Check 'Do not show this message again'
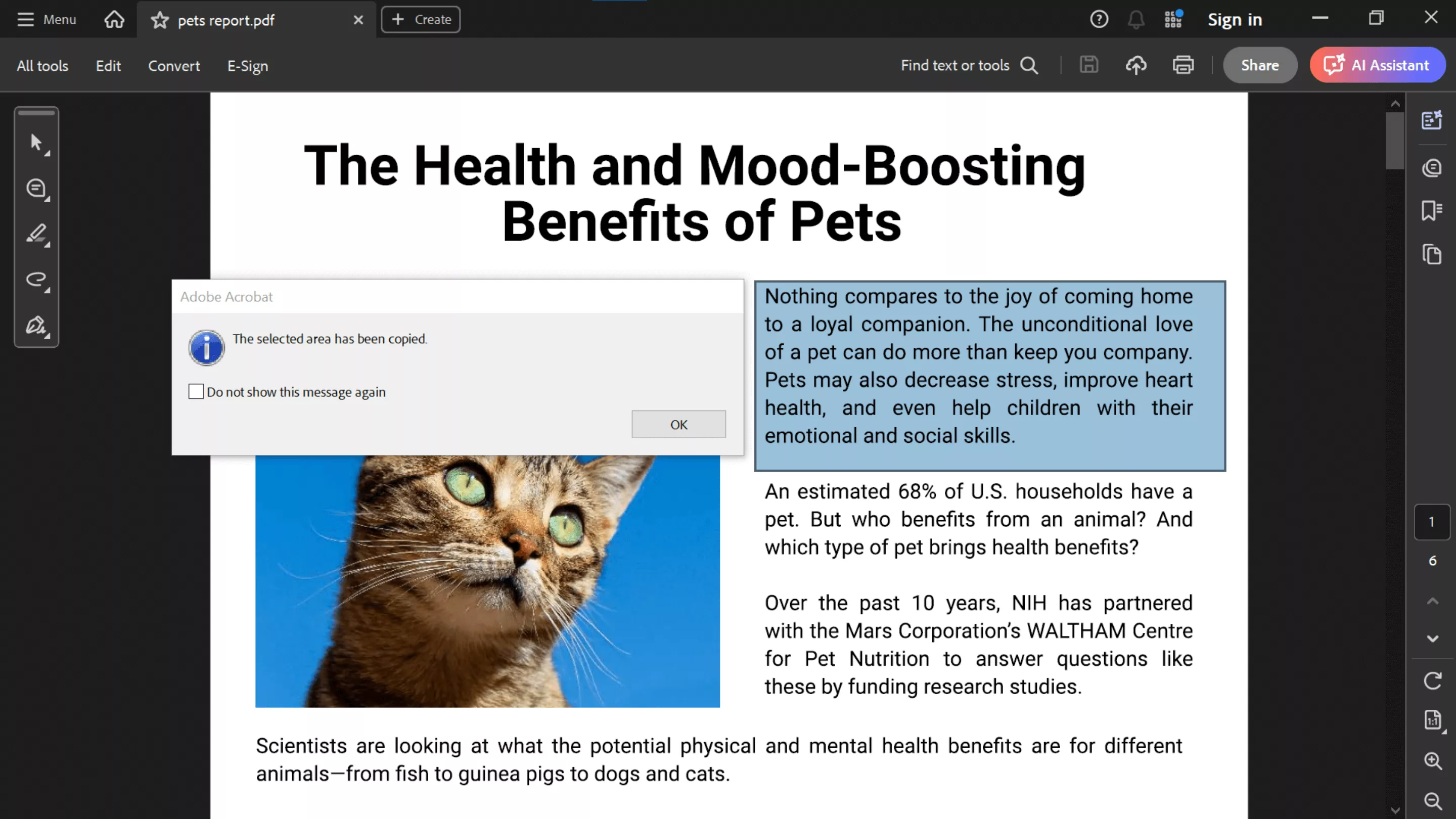1456x819 pixels. pos(196,391)
